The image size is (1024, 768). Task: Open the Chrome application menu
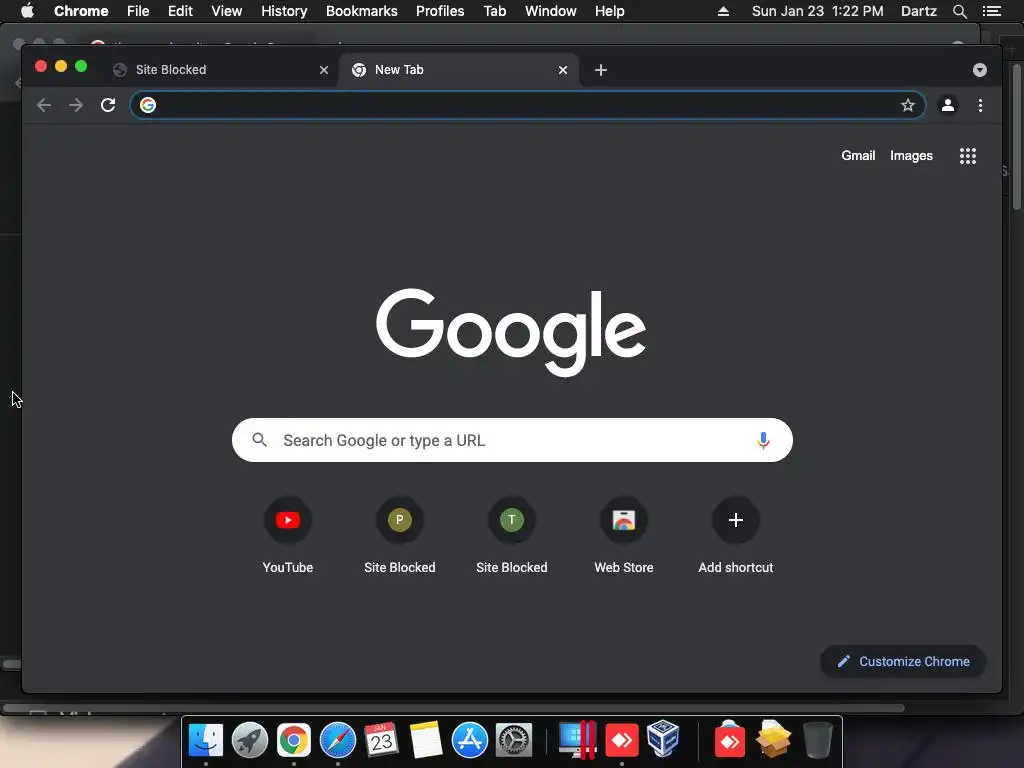click(81, 11)
